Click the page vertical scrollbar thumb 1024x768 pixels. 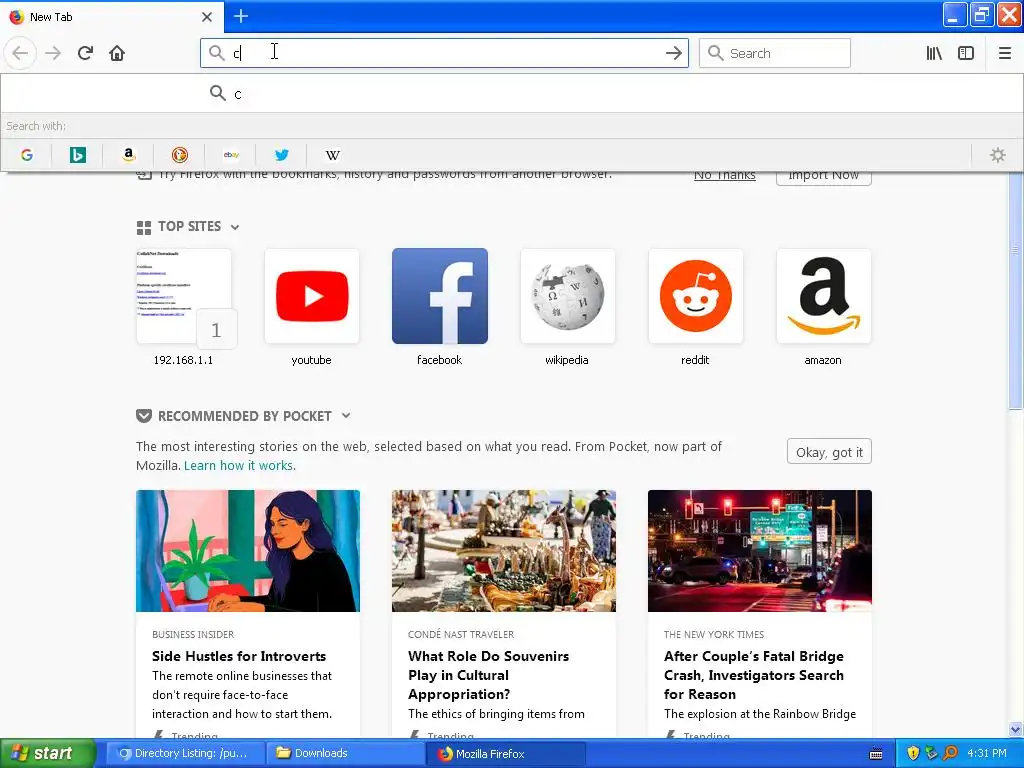click(1015, 293)
